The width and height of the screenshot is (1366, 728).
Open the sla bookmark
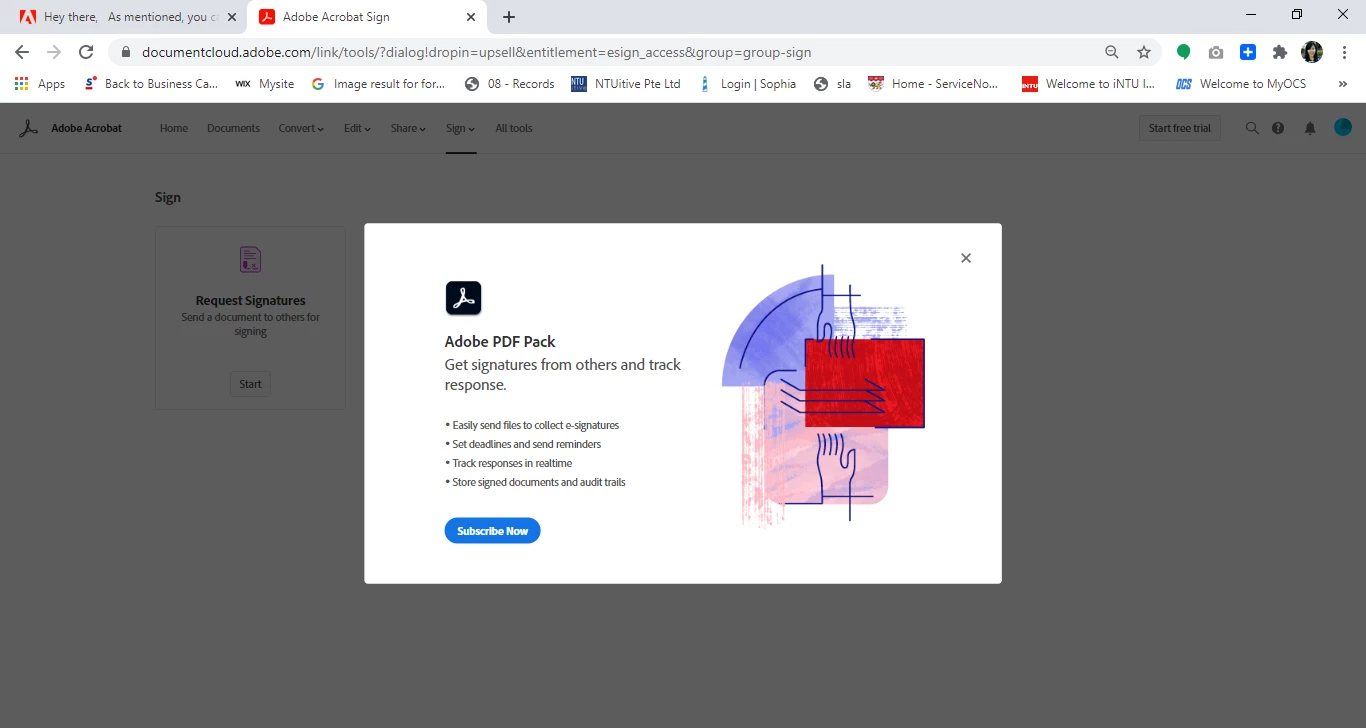pyautogui.click(x=833, y=84)
